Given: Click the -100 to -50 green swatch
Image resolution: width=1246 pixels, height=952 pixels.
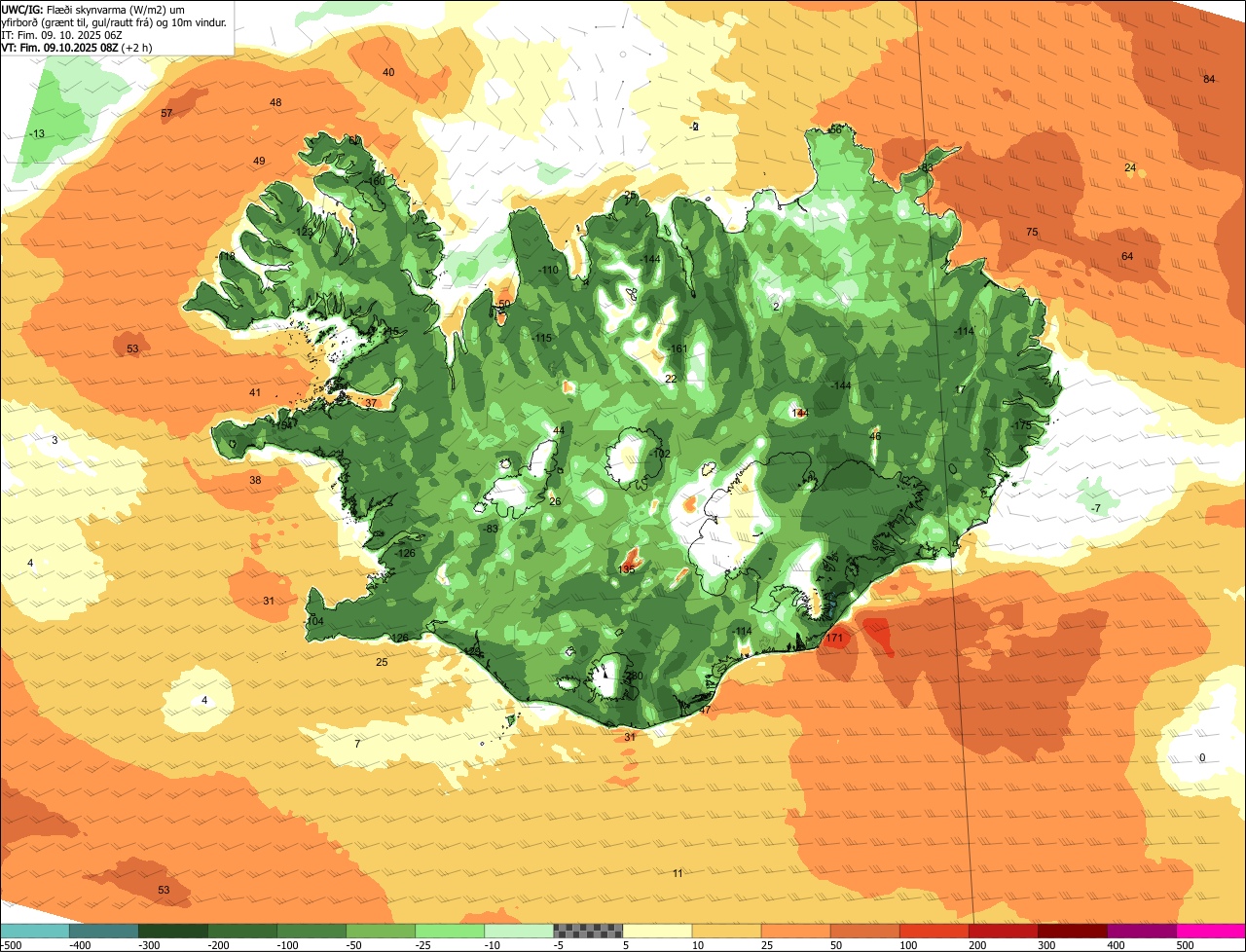Looking at the screenshot, I should click(x=311, y=931).
